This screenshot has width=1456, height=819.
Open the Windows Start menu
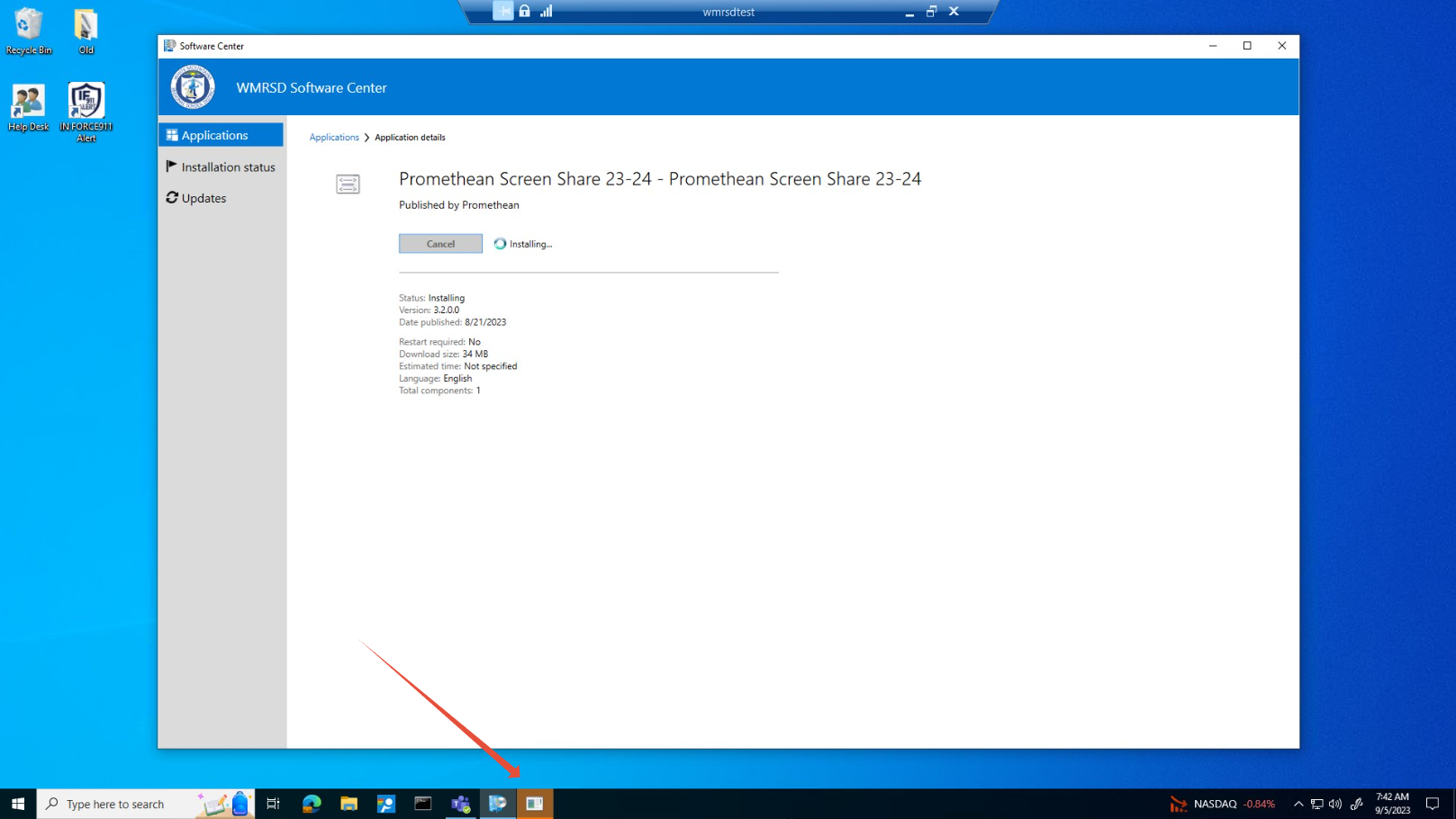click(18, 804)
